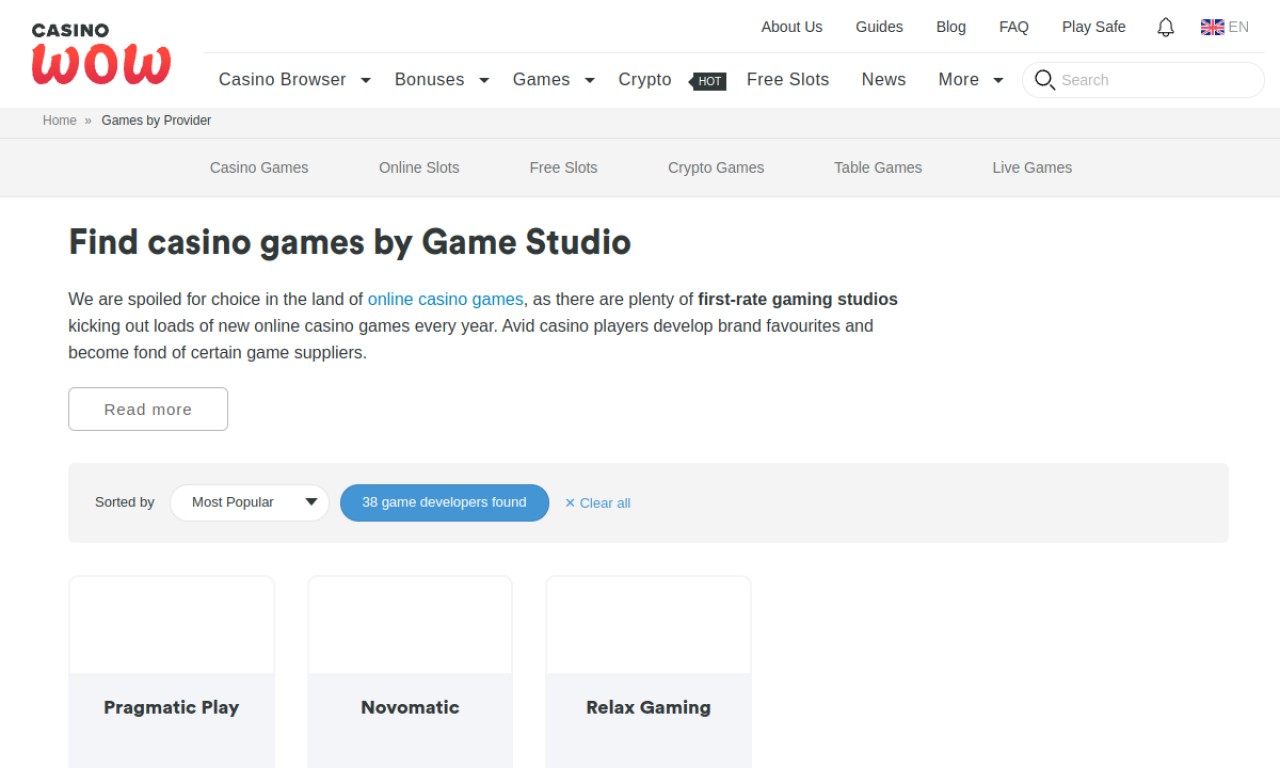Screen dimensions: 1280x768
Task: Switch to Casino Games tab
Action: (x=259, y=168)
